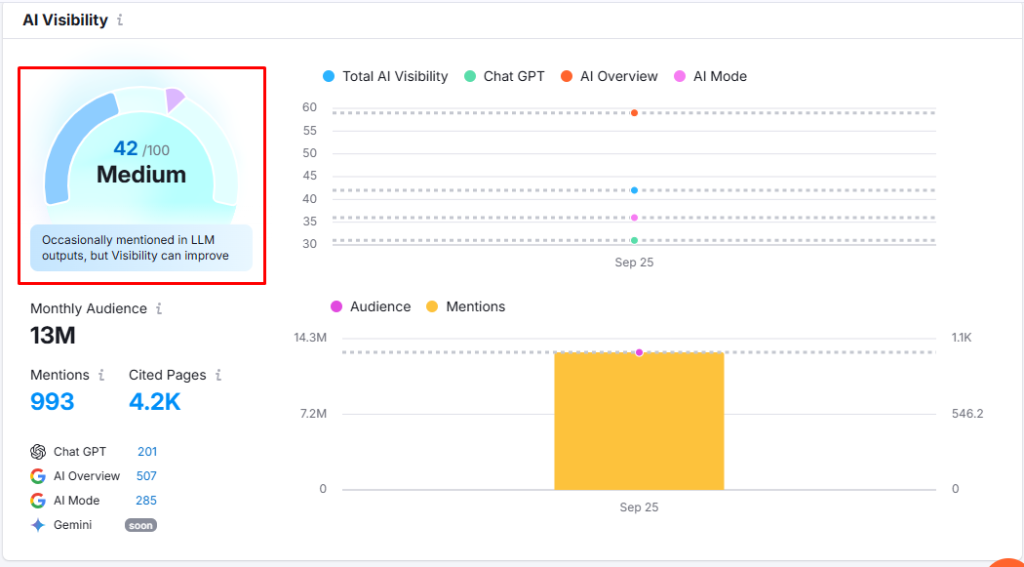Click the Chat GPT logo icon
1024x567 pixels.
click(x=38, y=452)
